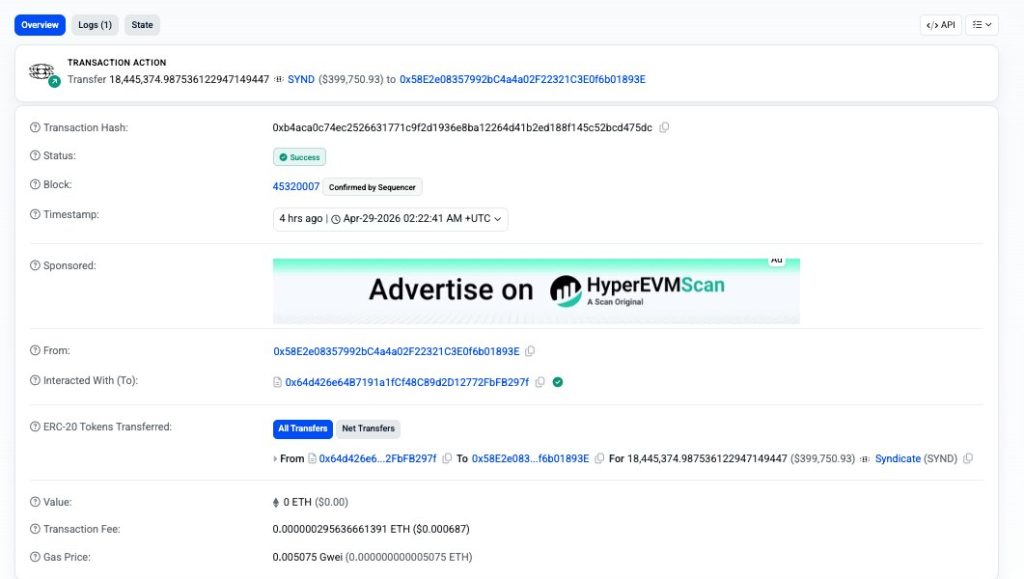Copy the Syndicate token transfer row
Screen dimensions: 1024x579
pyautogui.click(x=966, y=458)
